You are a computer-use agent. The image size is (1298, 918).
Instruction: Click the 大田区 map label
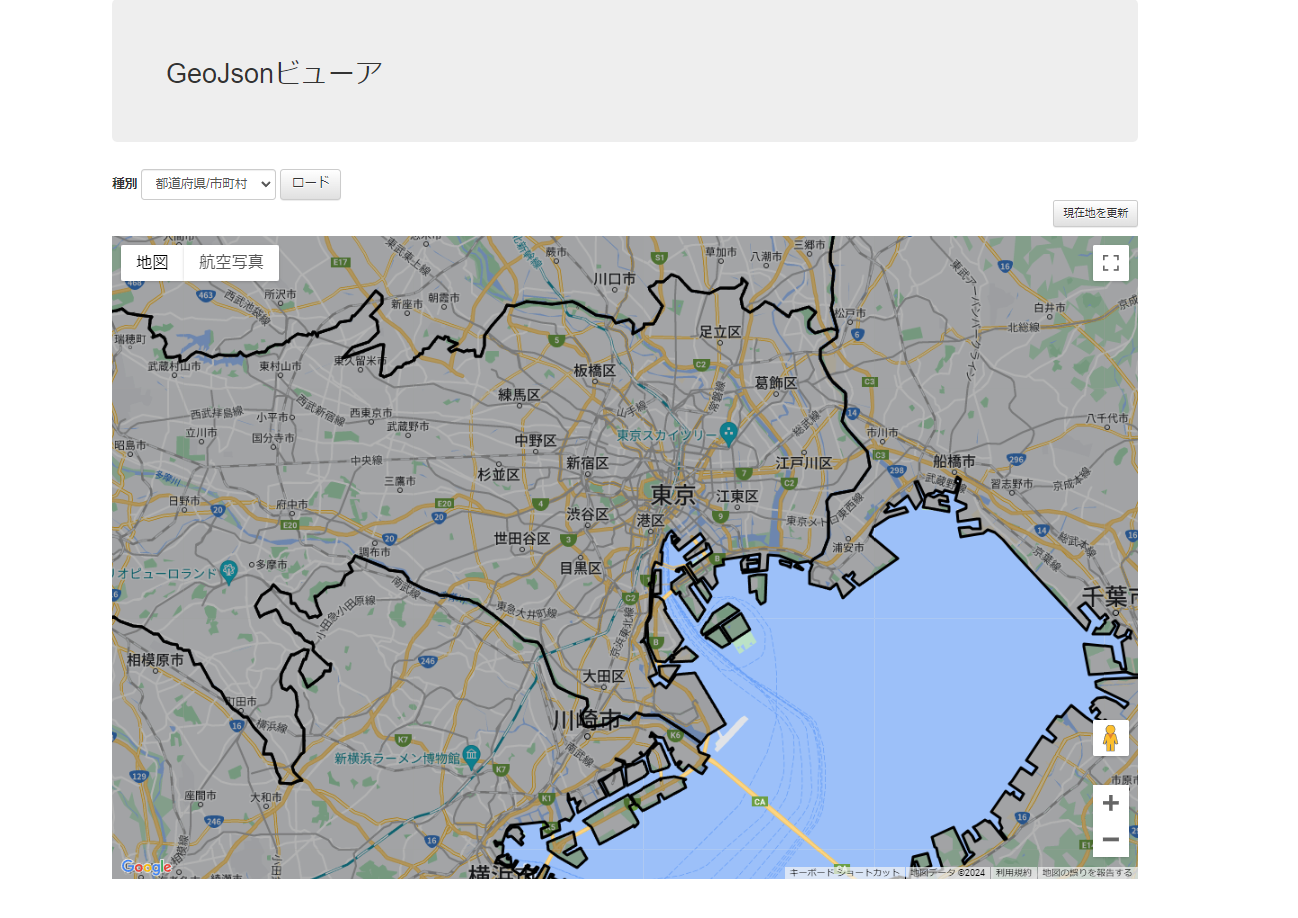(604, 676)
